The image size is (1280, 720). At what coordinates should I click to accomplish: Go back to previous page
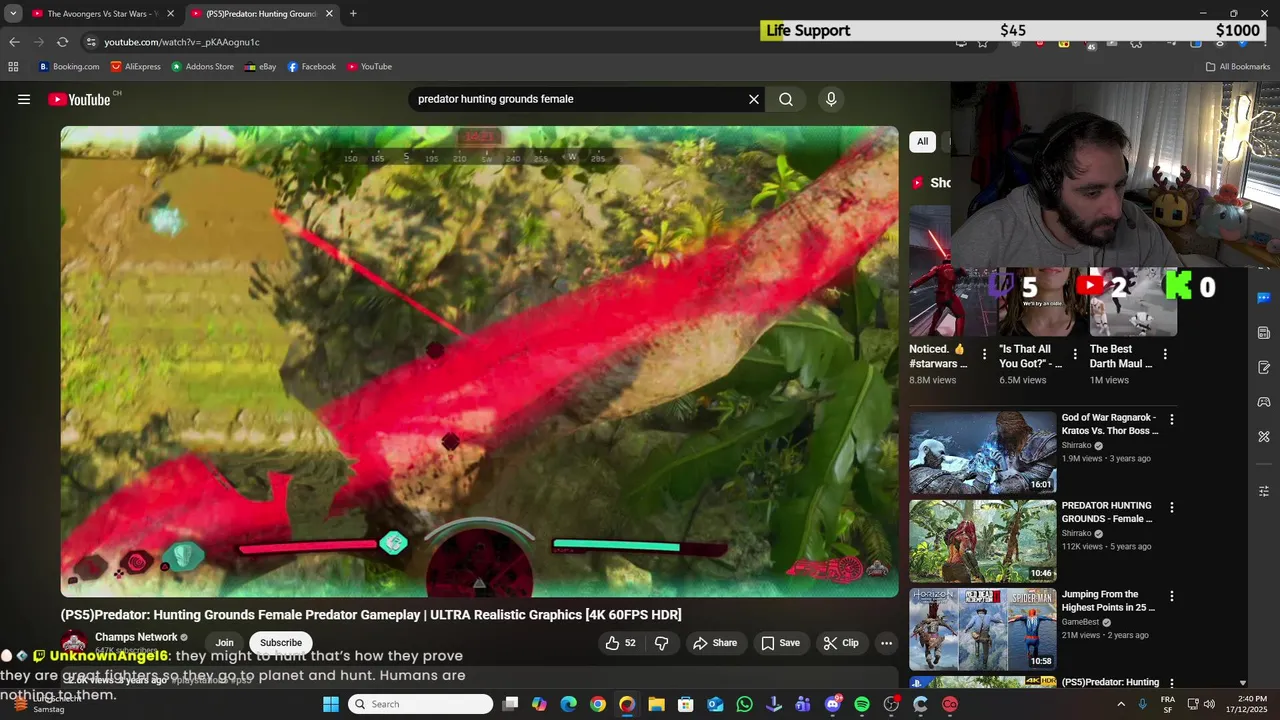[14, 42]
